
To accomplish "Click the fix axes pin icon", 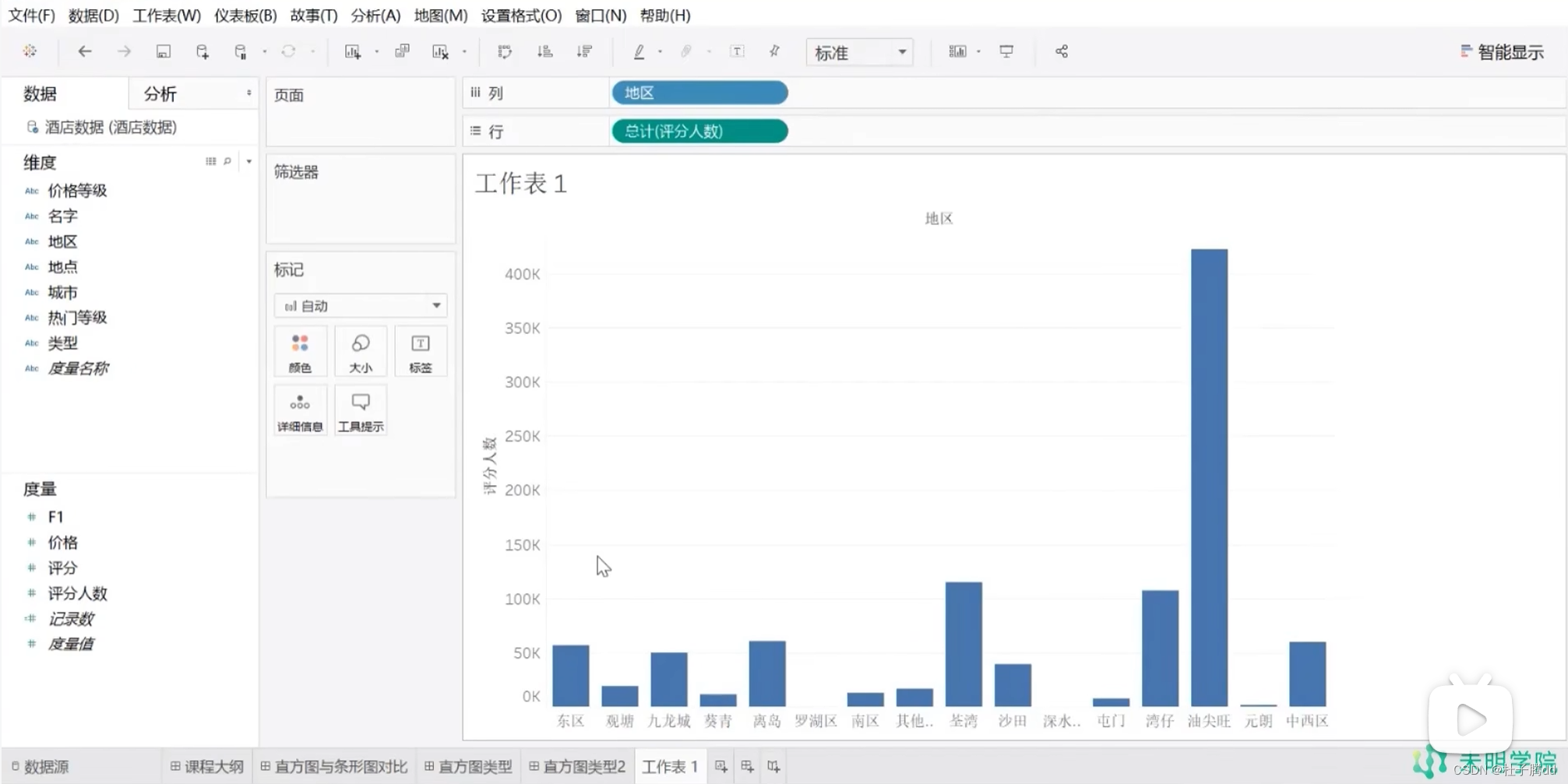I will 774,51.
